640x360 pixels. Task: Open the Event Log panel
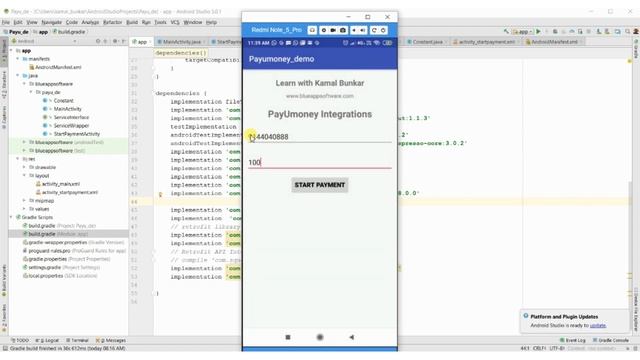573,340
